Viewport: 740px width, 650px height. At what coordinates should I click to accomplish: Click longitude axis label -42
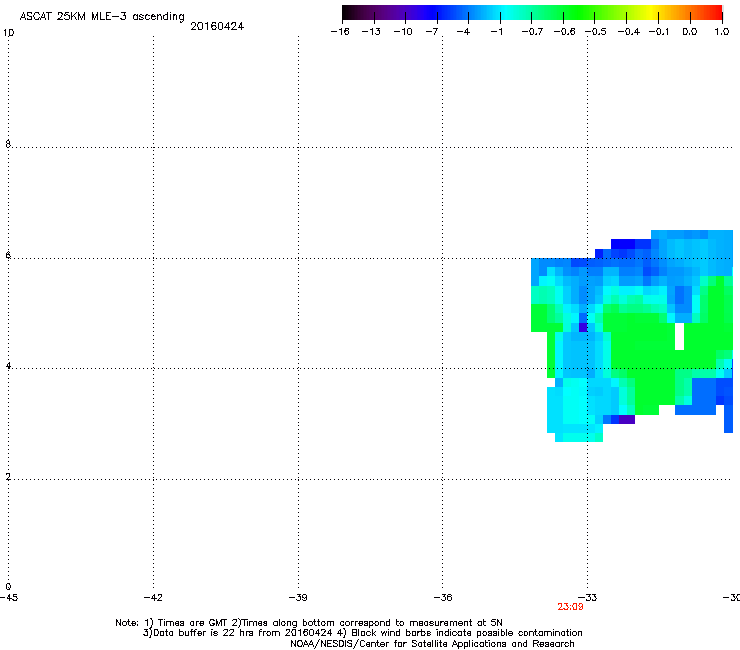pos(153,598)
